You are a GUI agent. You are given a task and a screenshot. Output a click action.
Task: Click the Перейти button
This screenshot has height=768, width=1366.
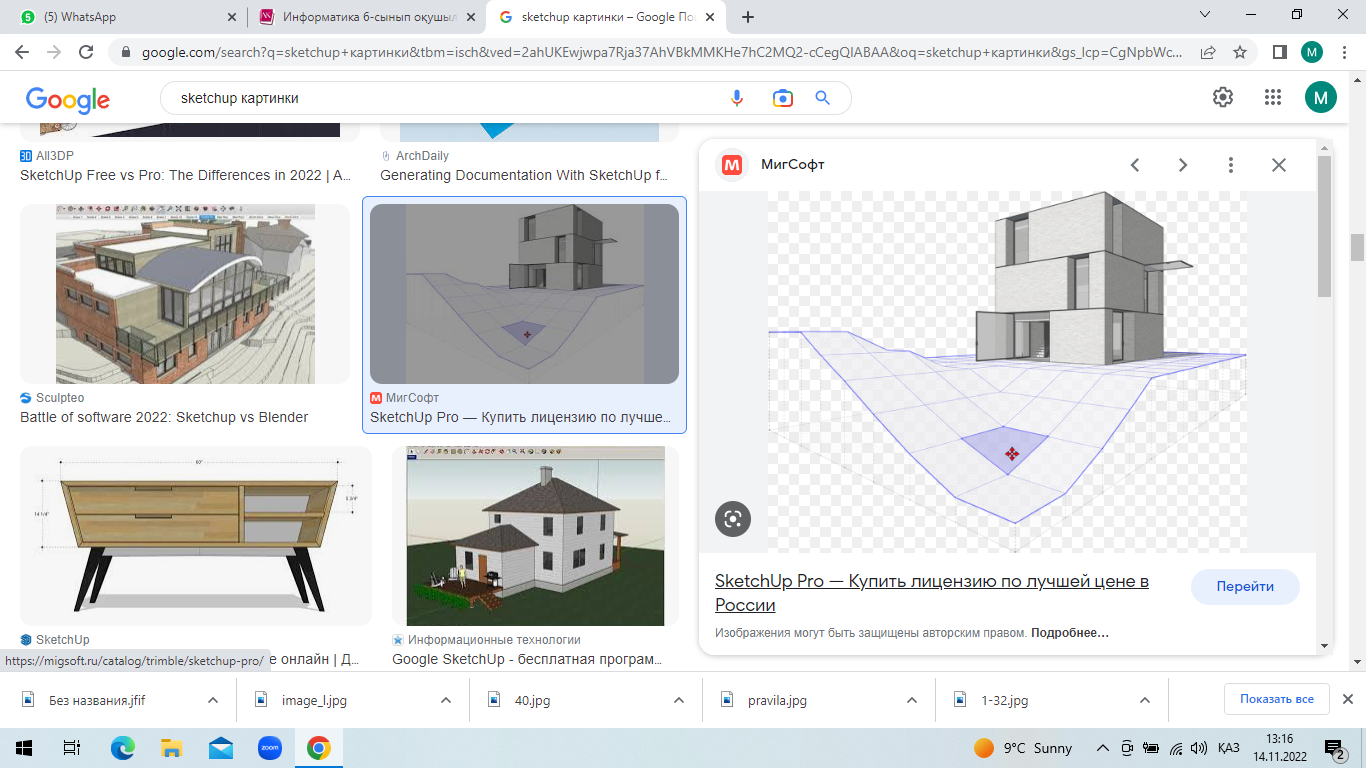(x=1244, y=587)
